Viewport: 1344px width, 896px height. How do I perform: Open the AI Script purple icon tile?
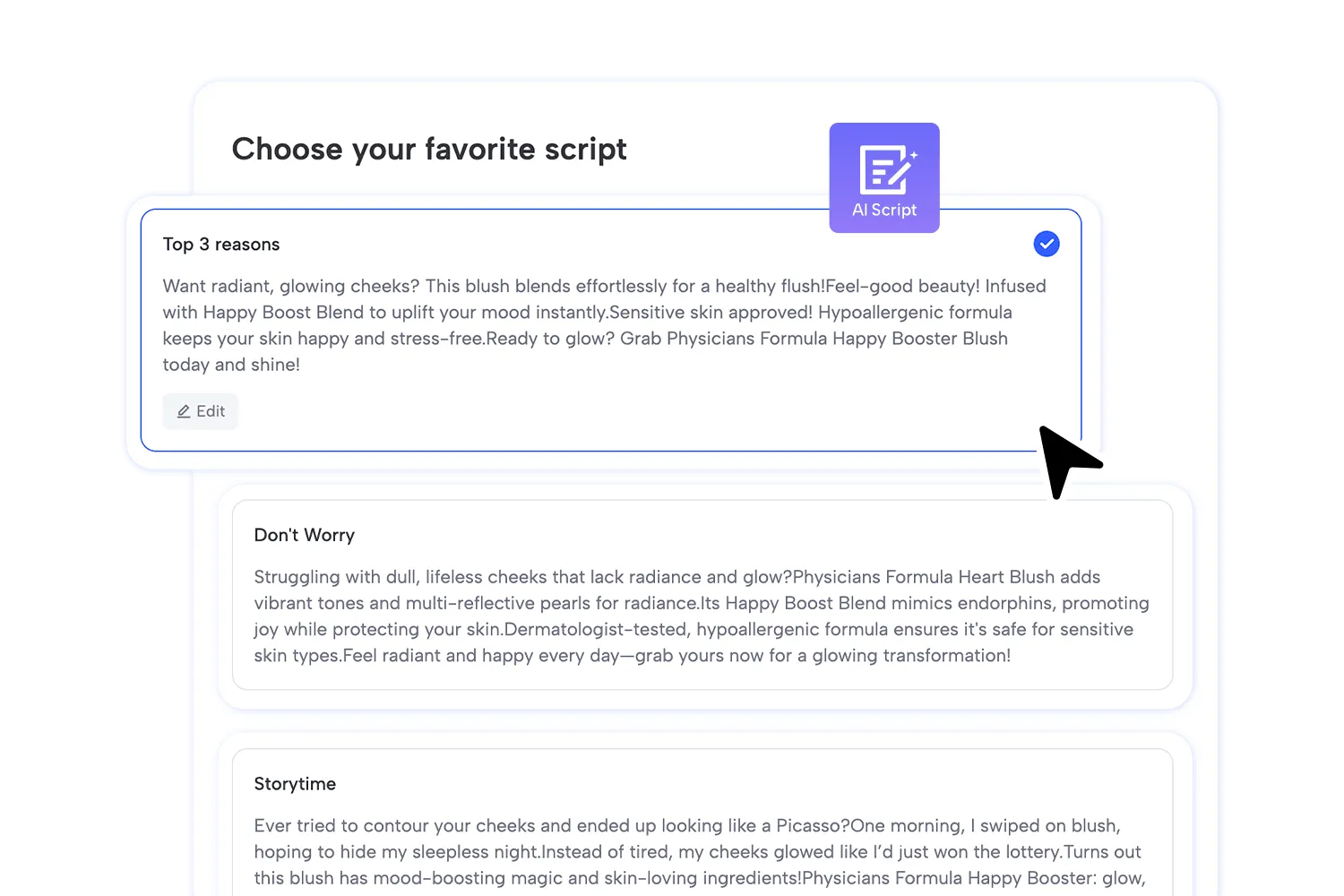pos(884,177)
